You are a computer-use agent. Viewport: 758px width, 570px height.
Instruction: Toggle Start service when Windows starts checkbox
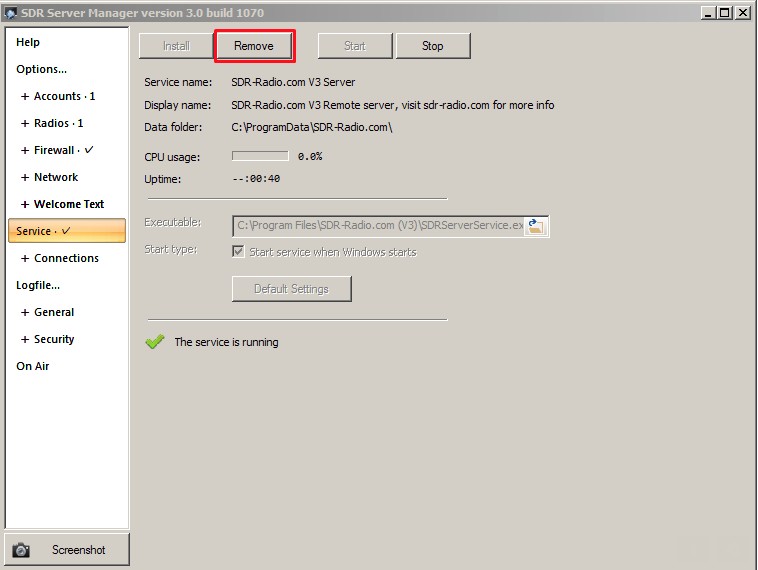point(238,251)
